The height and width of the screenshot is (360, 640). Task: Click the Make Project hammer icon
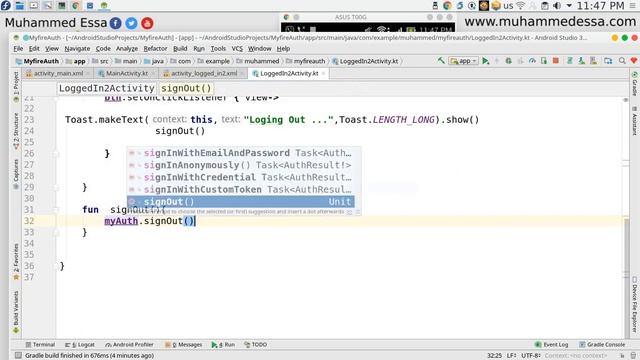click(441, 61)
